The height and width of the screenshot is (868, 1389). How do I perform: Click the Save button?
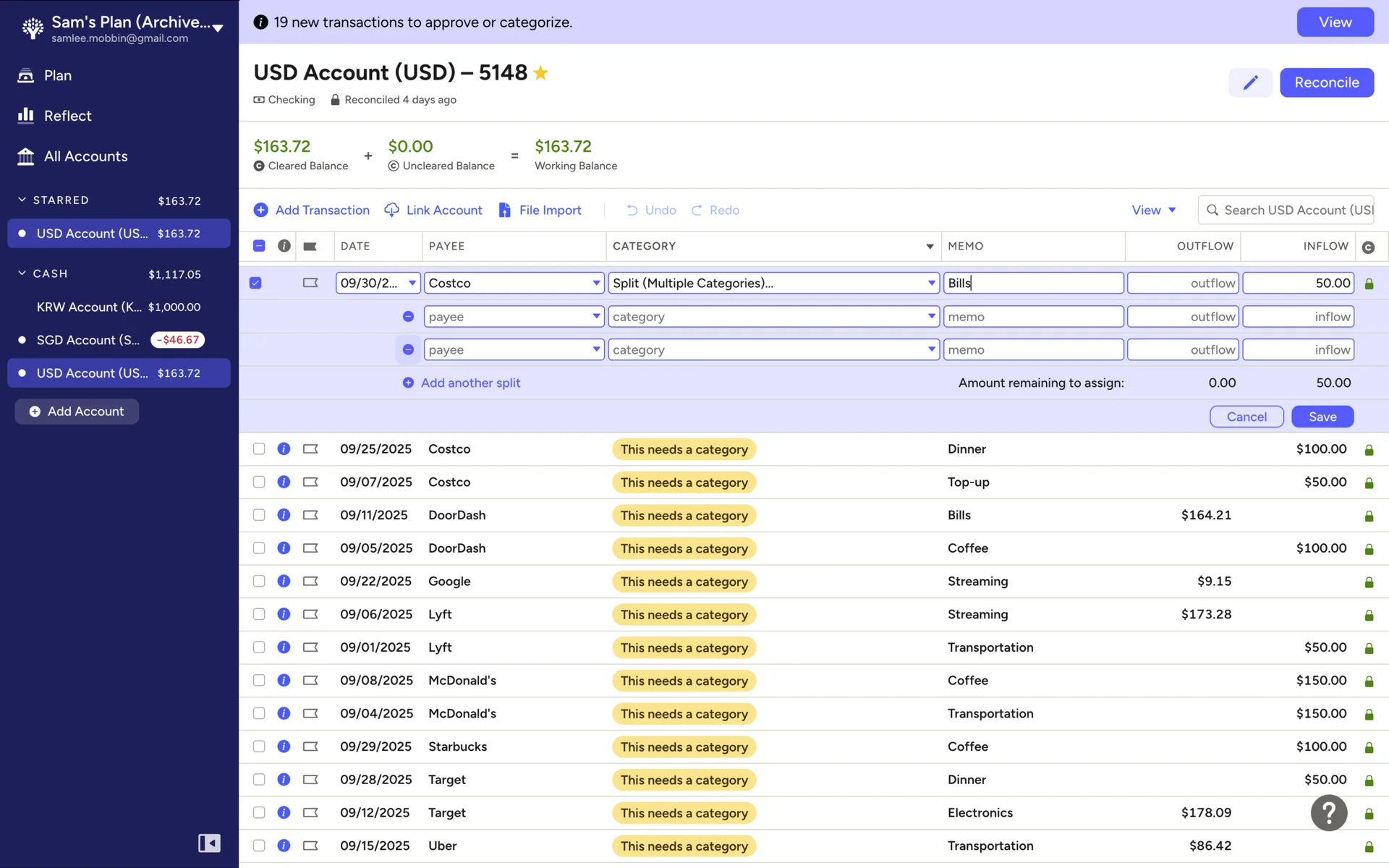point(1322,417)
